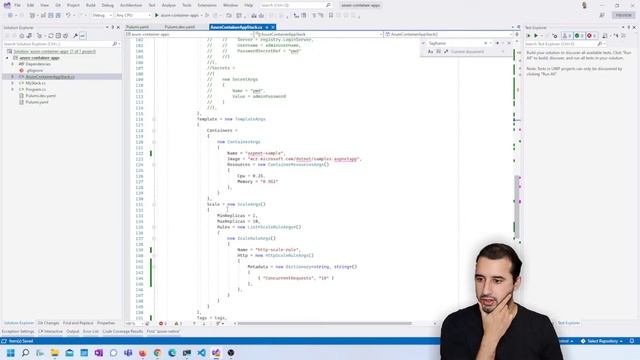Open the Windows Start menu
640x360 pixels.
(x=11, y=353)
